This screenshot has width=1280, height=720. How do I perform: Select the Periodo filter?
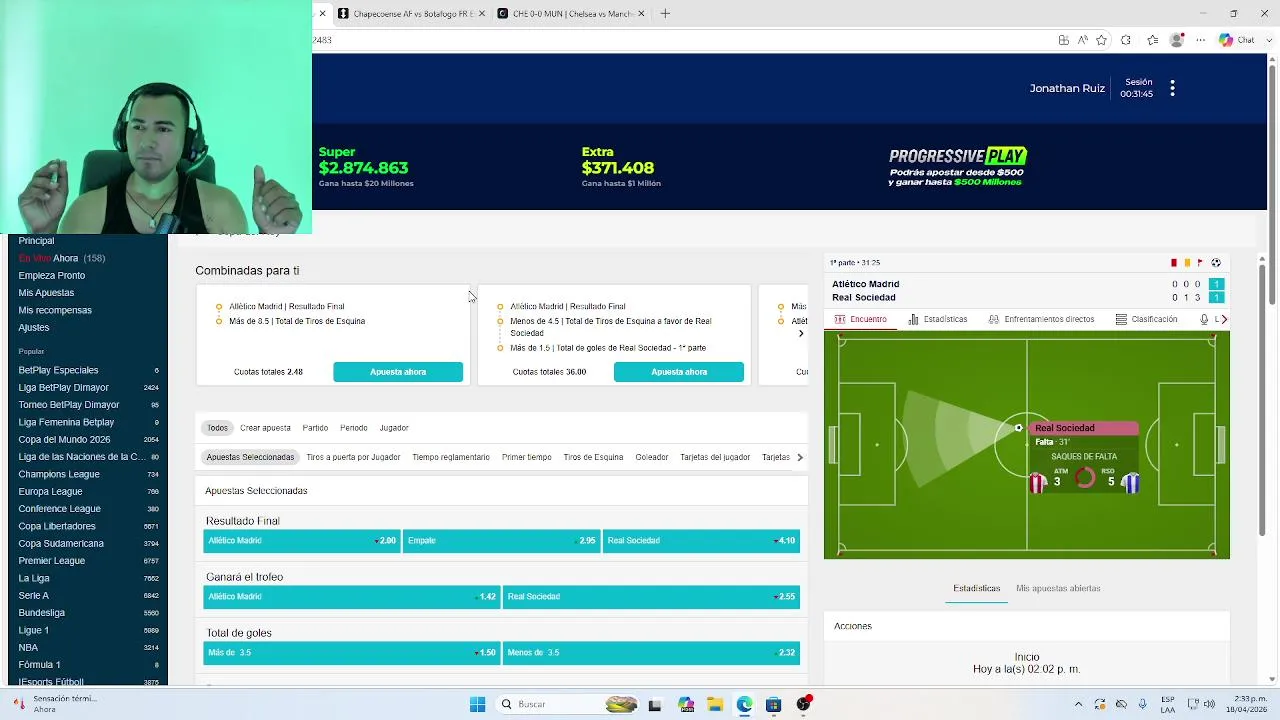tap(353, 428)
